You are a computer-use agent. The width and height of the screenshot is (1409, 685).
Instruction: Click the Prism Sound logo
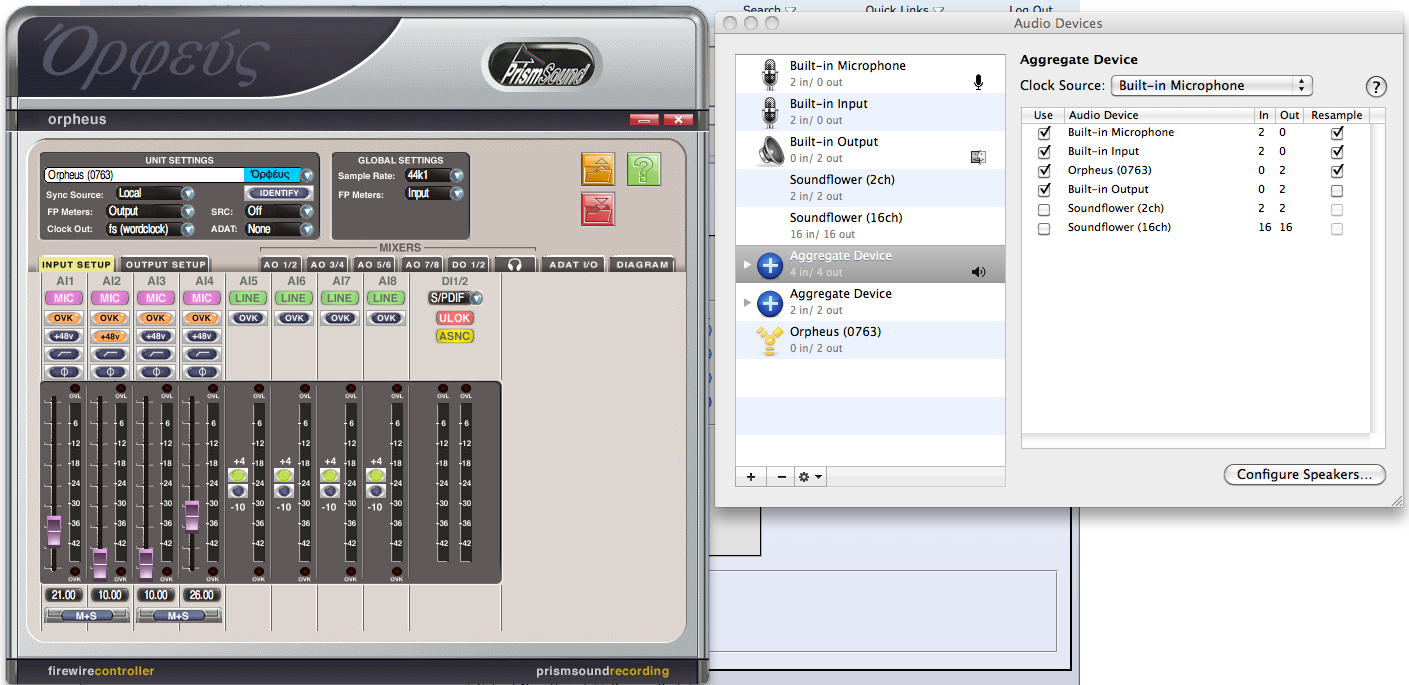pos(540,66)
